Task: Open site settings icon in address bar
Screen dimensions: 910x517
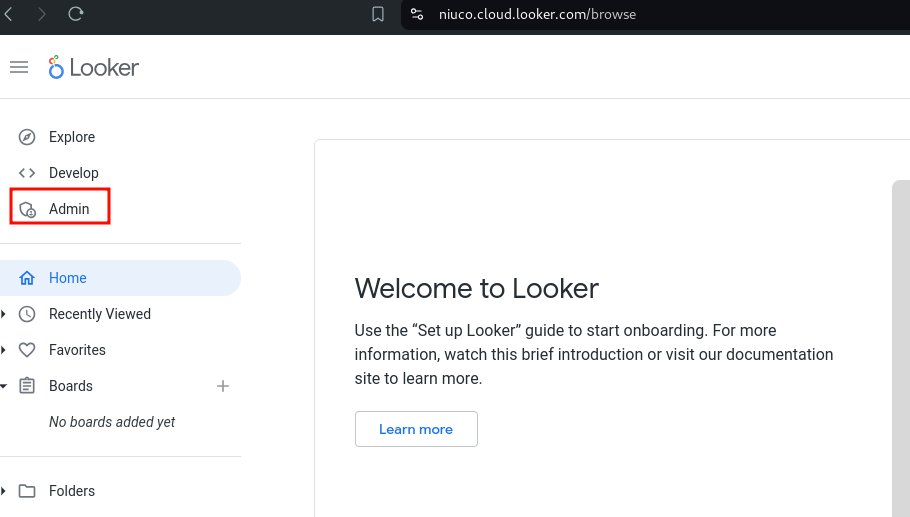Action: pyautogui.click(x=417, y=14)
